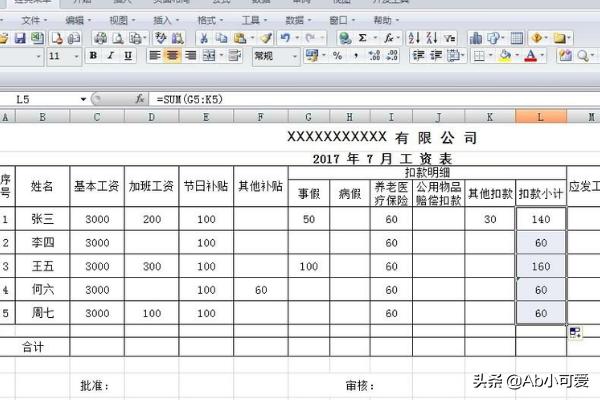Viewport: 600px width, 400px height.
Task: Click the increase decimal icon
Action: [x=374, y=56]
